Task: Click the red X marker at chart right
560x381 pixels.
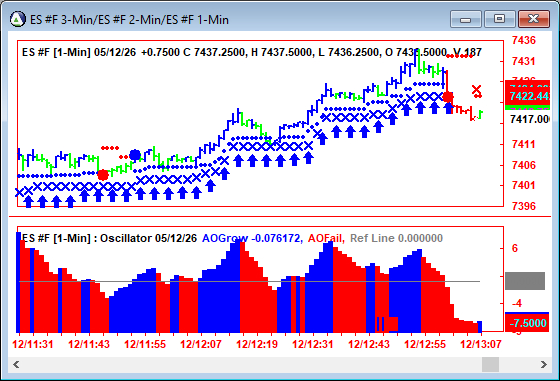Action: tap(476, 89)
